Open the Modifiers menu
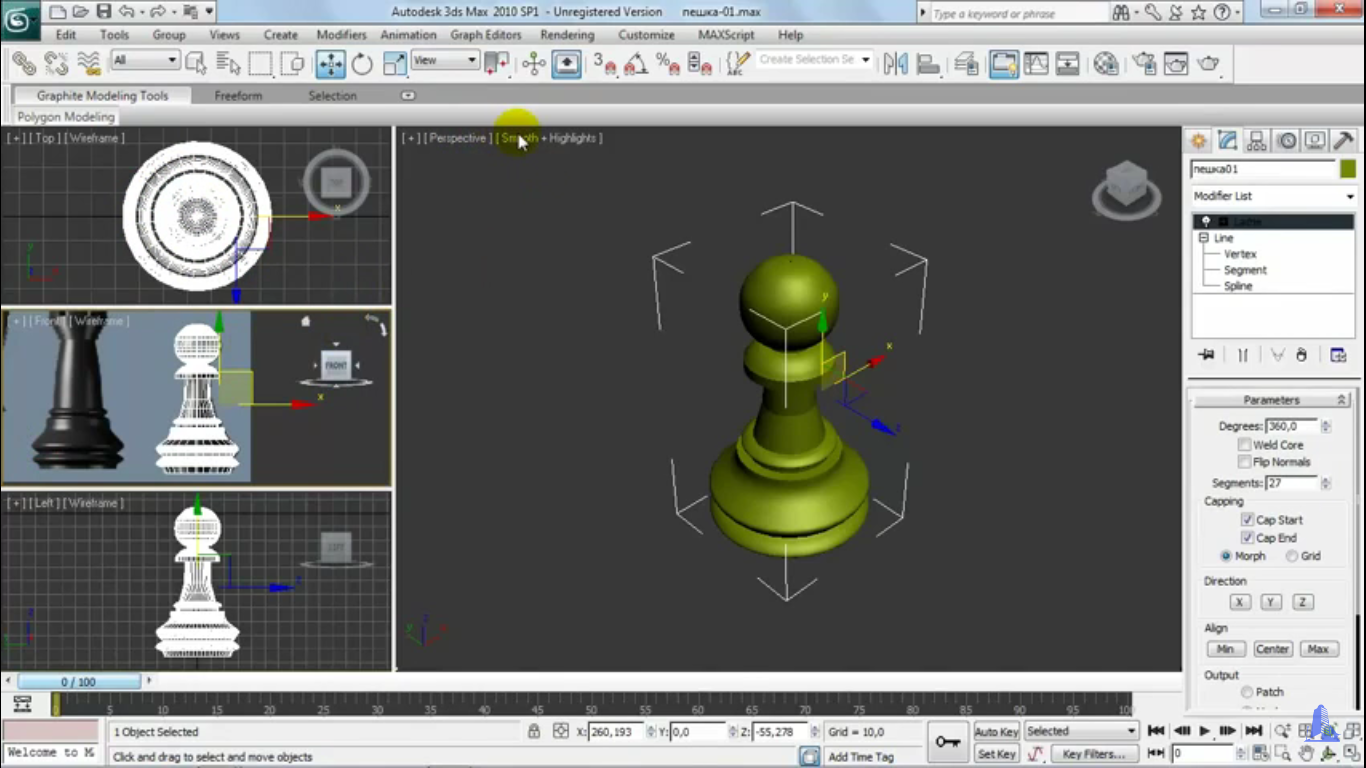This screenshot has width=1366, height=768. 341,35
